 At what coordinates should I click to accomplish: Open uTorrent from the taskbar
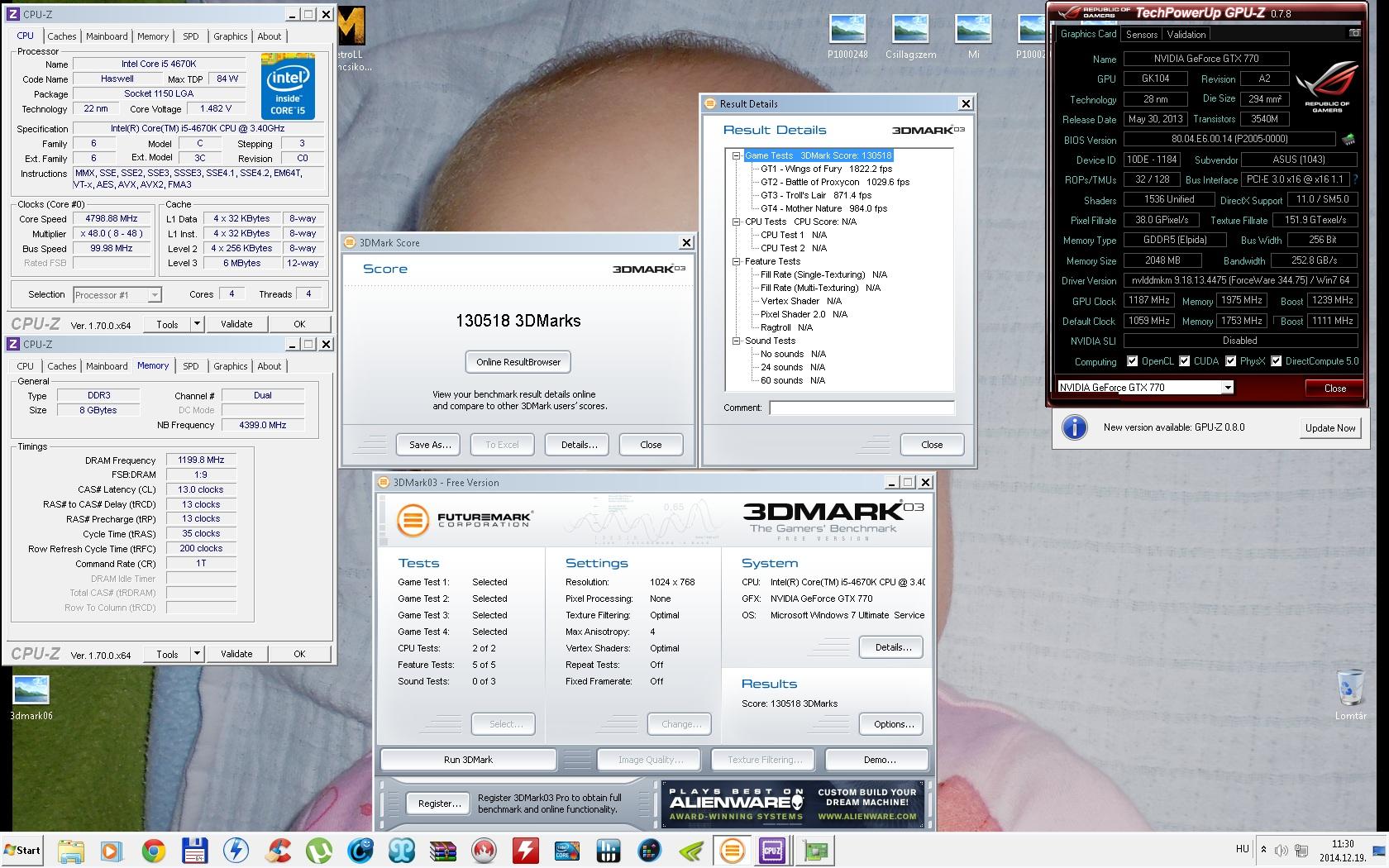[319, 851]
